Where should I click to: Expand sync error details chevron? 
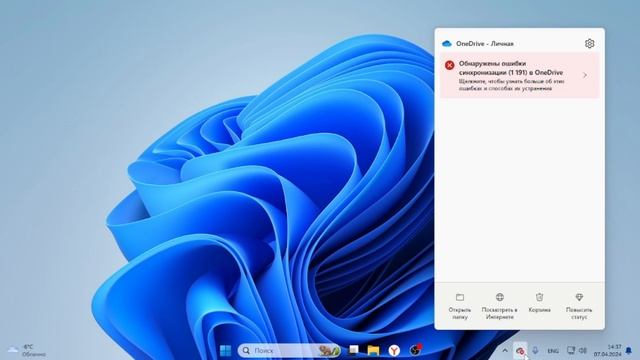pos(585,75)
